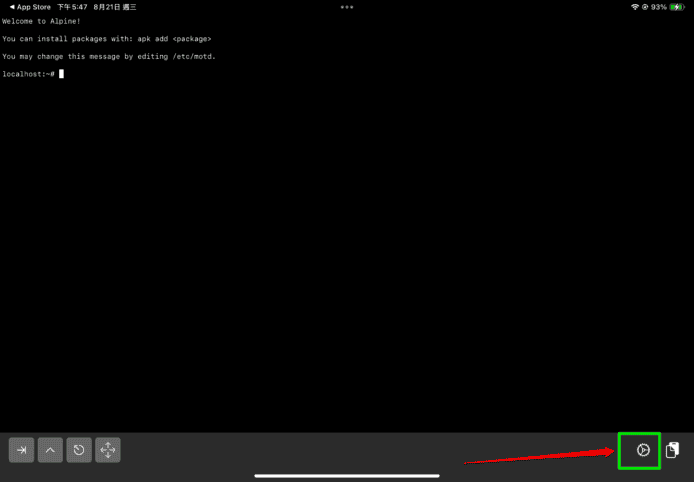The height and width of the screenshot is (482, 694).
Task: Tap the home indicator bar
Action: point(346,475)
